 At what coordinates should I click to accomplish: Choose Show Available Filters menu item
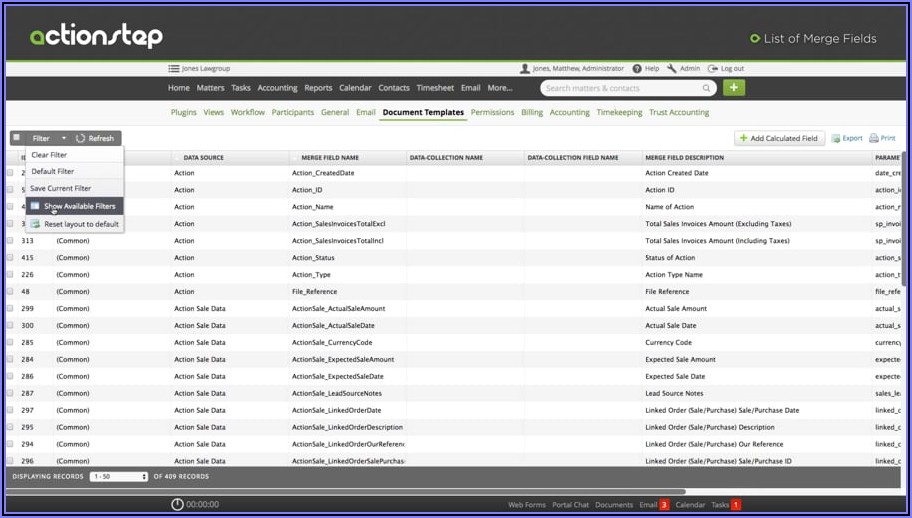pos(79,206)
